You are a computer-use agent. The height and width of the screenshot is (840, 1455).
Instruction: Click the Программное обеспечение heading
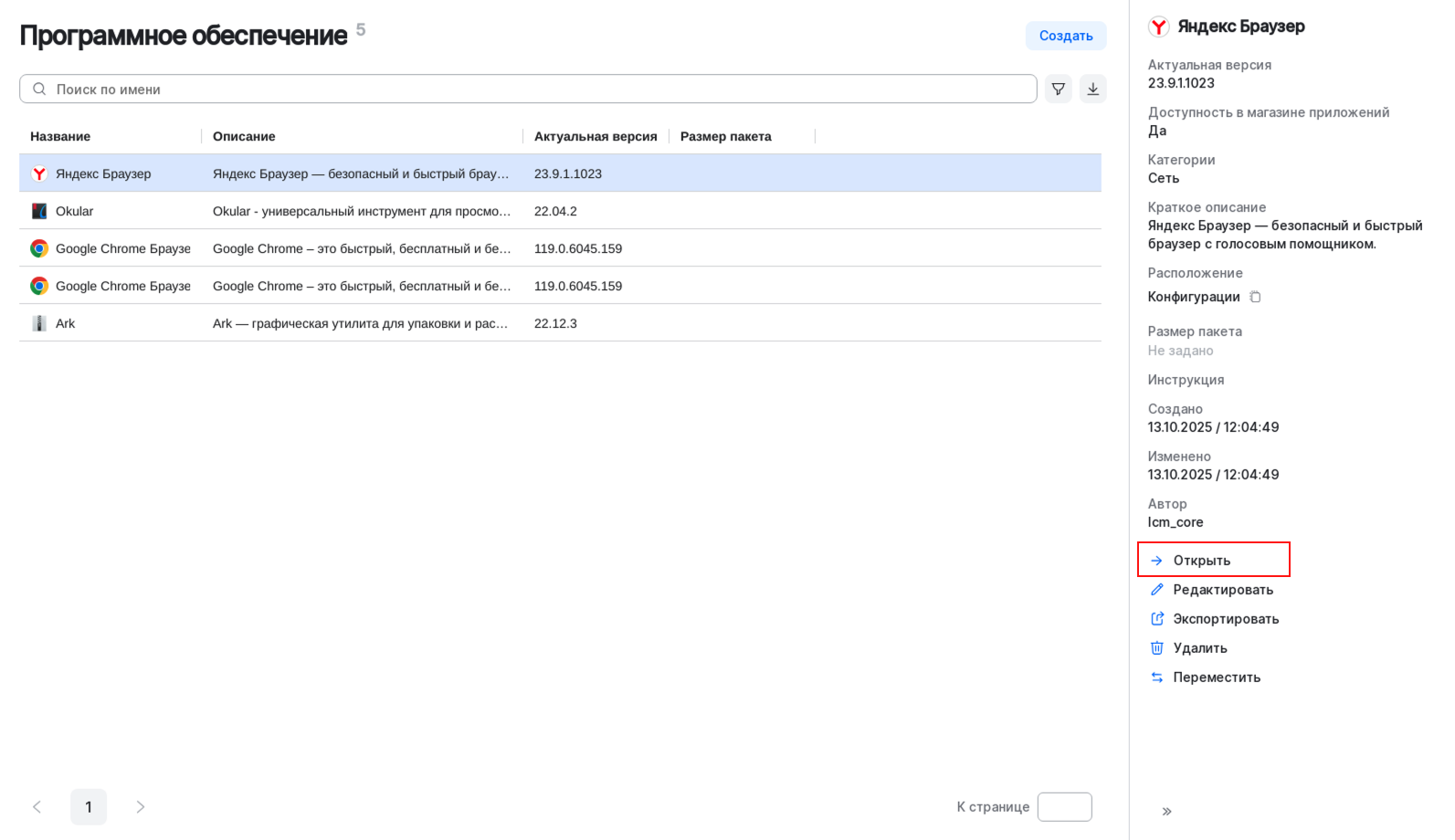point(184,36)
